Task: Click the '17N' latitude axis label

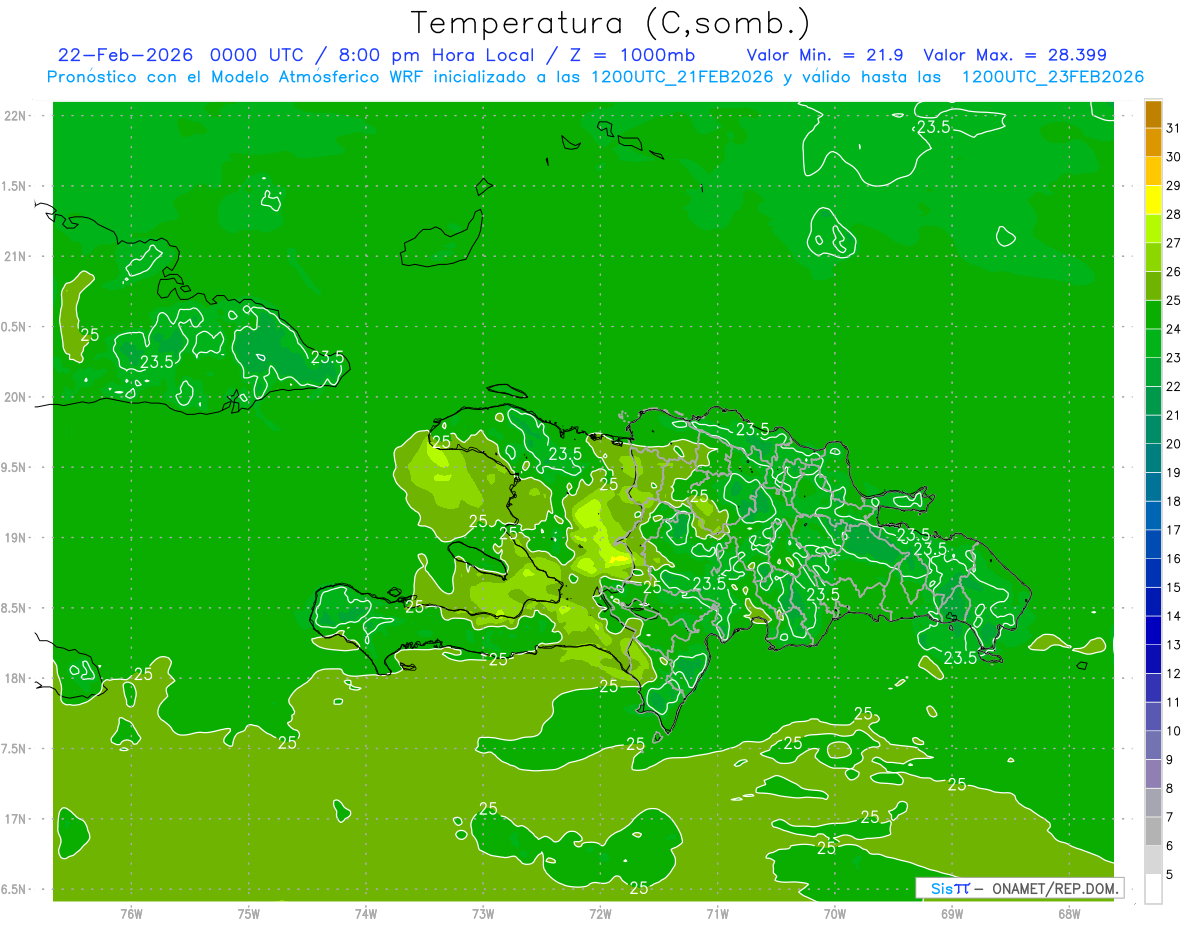Action: point(14,819)
